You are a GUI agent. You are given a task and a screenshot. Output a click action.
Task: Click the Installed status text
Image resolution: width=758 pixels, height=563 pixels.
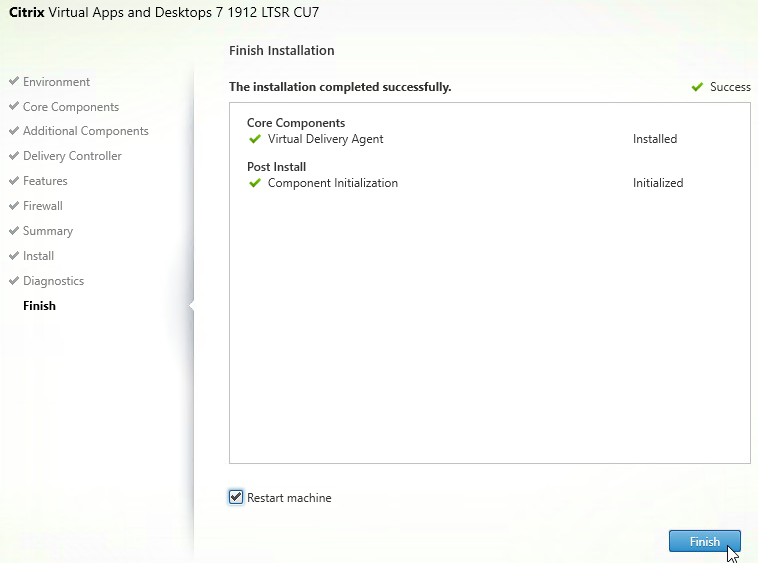655,139
